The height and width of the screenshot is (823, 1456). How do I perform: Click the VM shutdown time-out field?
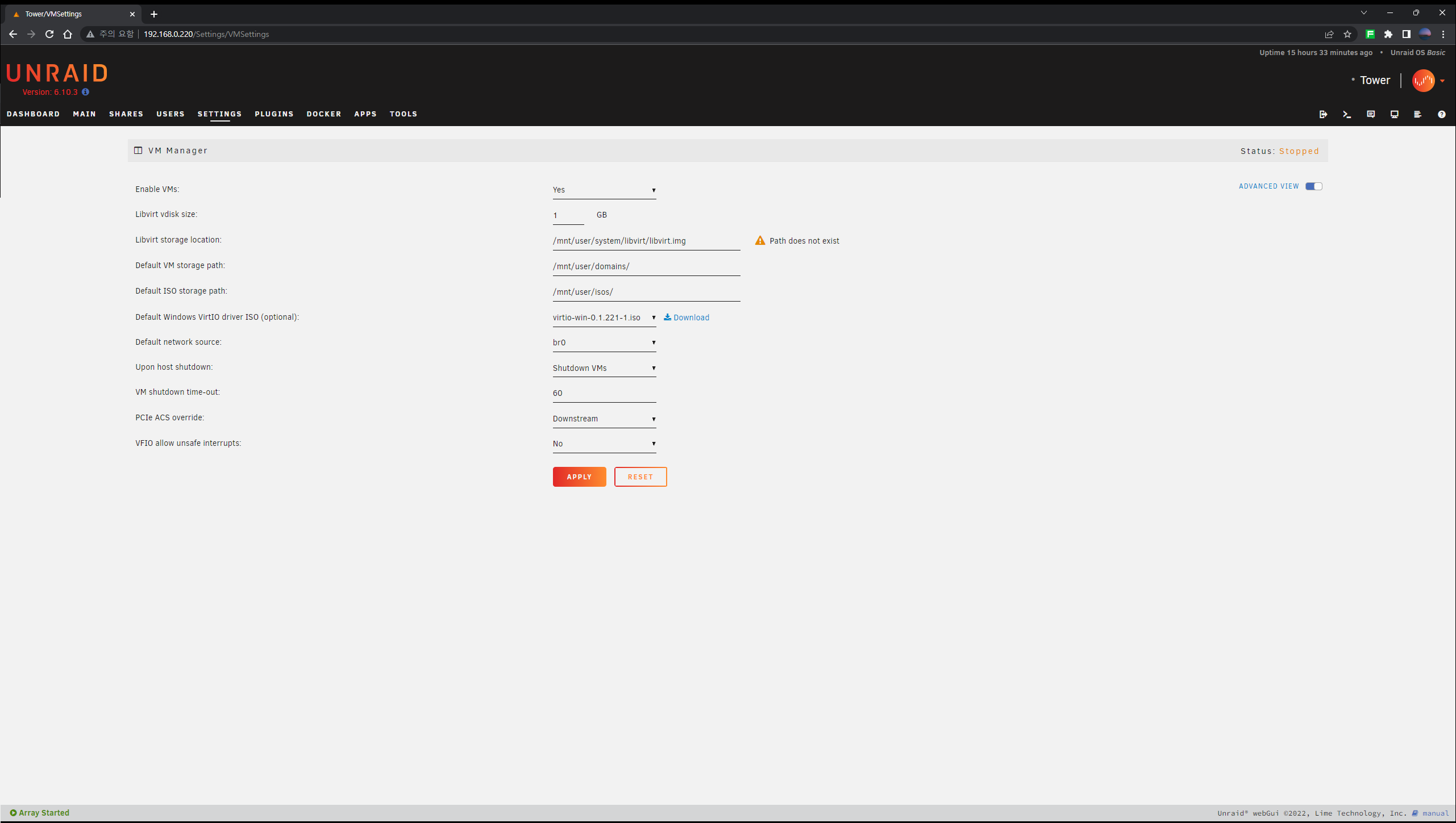click(604, 393)
